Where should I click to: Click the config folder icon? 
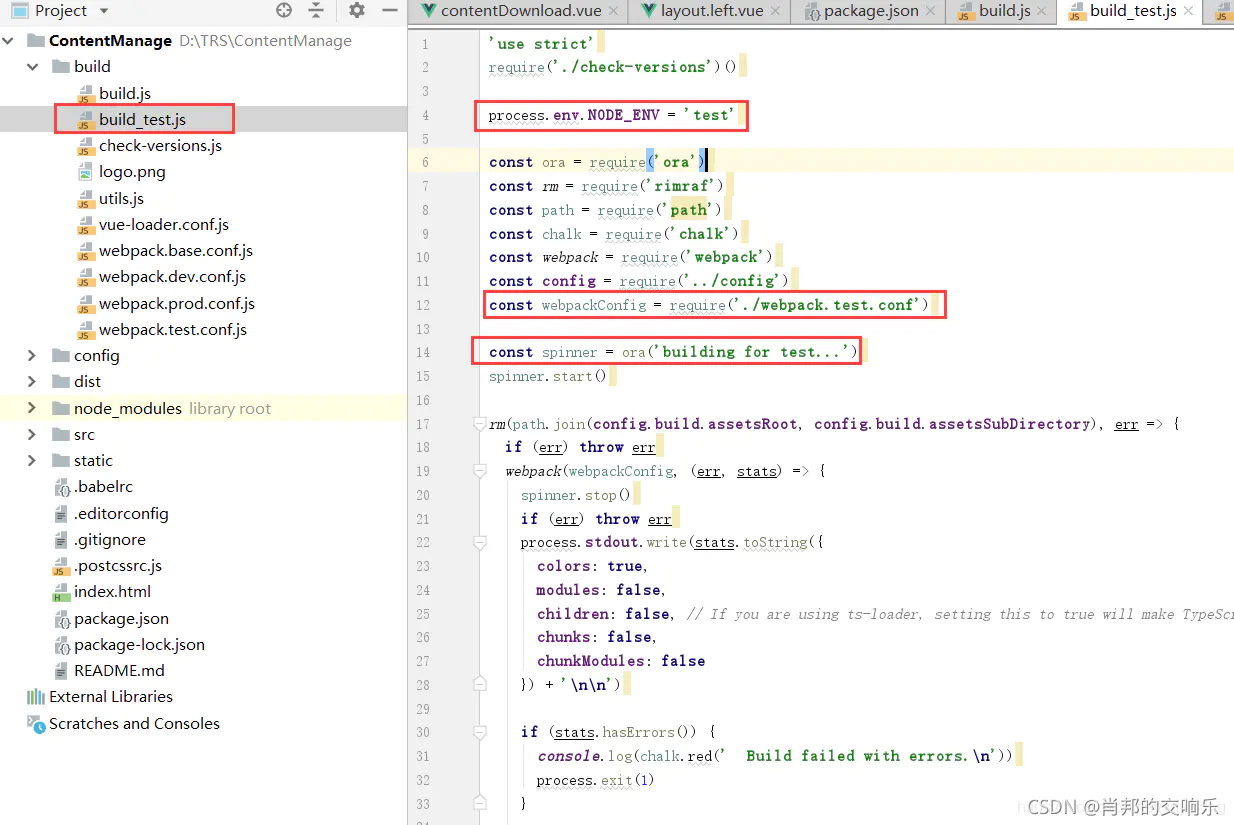tap(60, 356)
